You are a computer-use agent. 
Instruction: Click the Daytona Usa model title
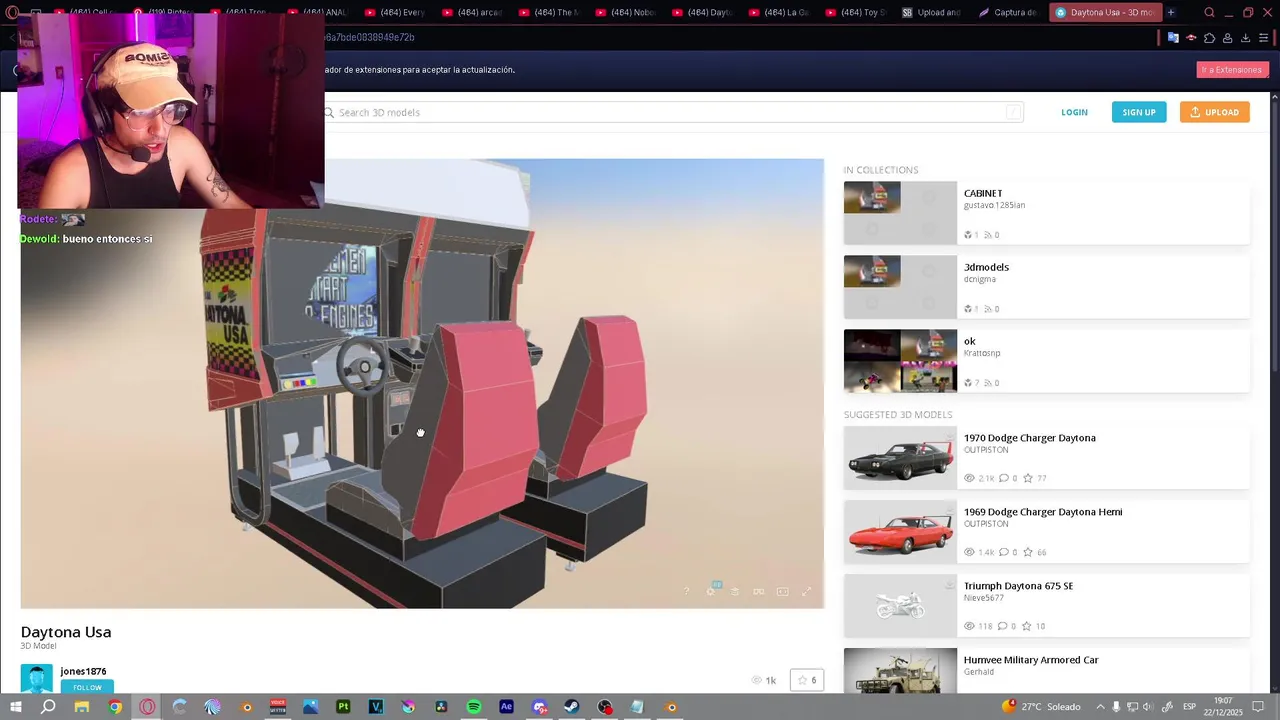(x=66, y=632)
